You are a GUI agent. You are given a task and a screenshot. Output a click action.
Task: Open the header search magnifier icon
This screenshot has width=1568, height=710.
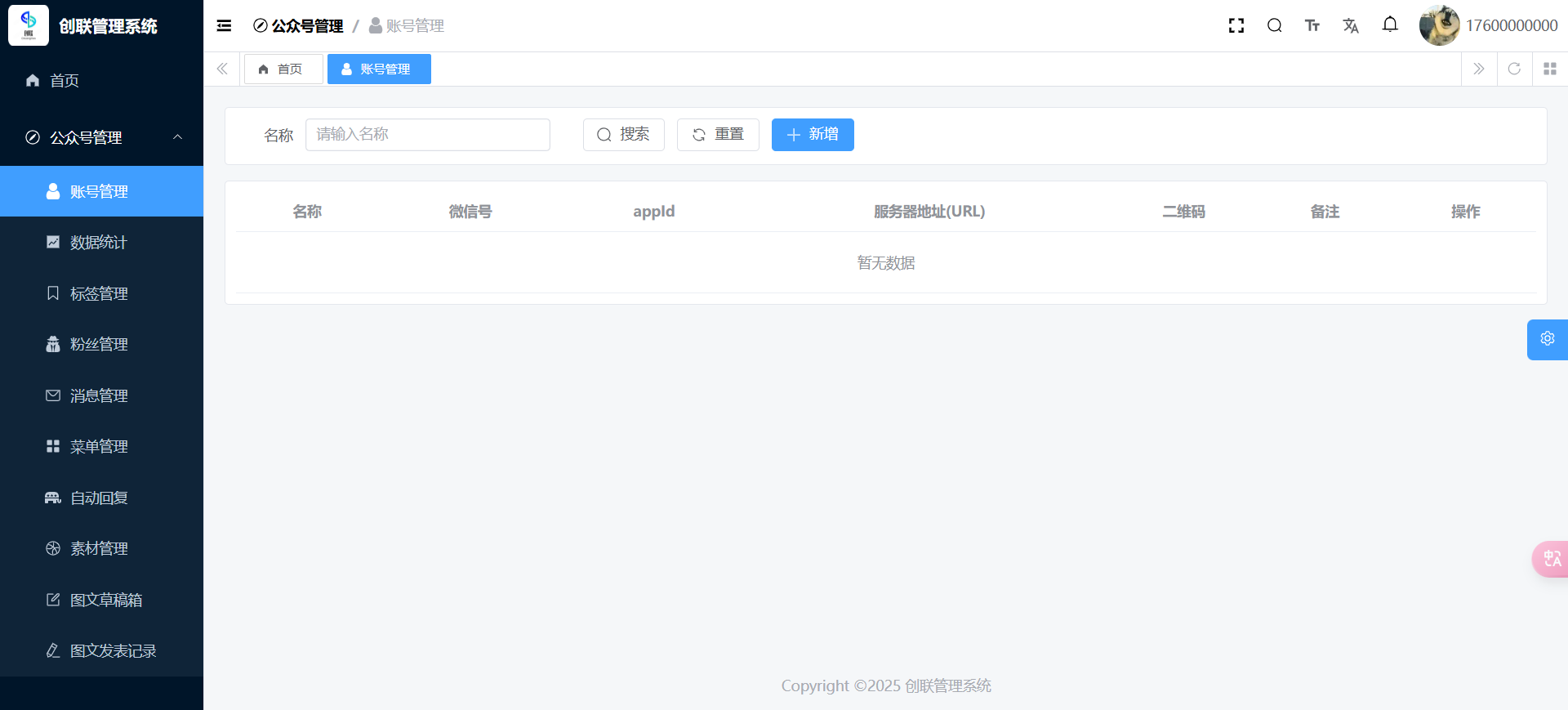click(1274, 26)
